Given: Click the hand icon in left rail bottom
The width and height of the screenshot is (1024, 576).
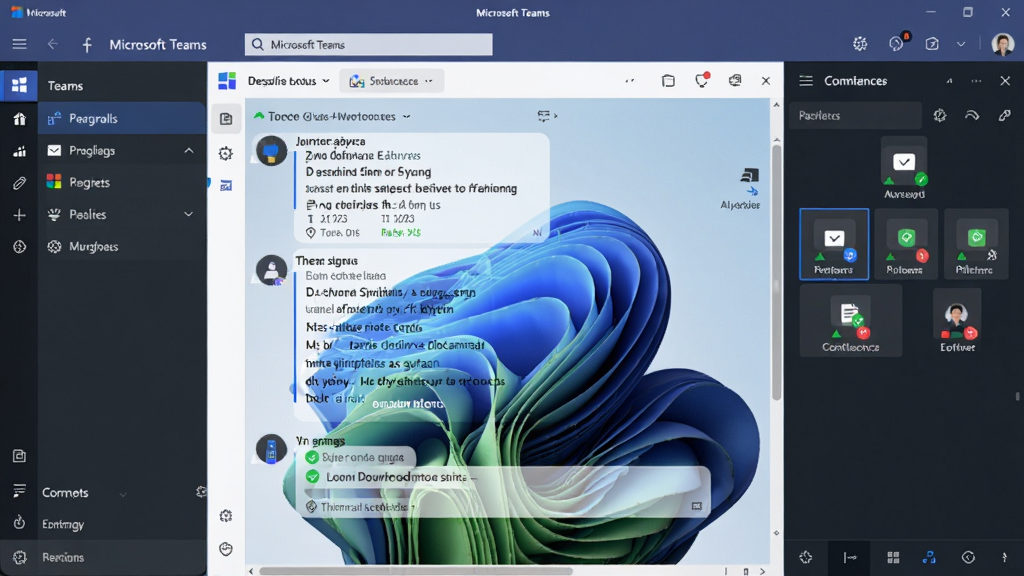Looking at the screenshot, I should [19, 522].
